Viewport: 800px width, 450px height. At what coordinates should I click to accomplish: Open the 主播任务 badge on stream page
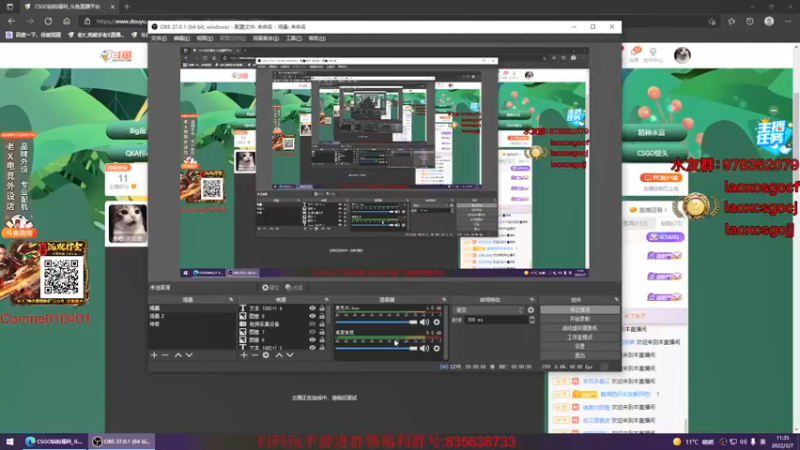point(773,135)
